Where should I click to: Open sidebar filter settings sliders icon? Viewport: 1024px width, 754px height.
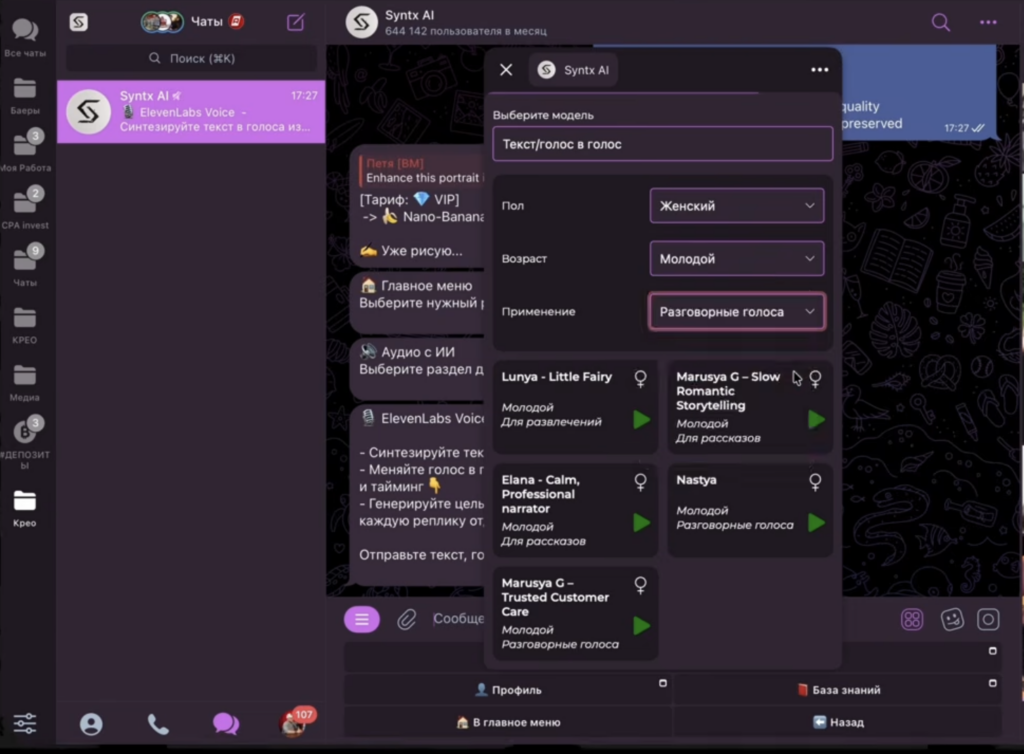25,723
